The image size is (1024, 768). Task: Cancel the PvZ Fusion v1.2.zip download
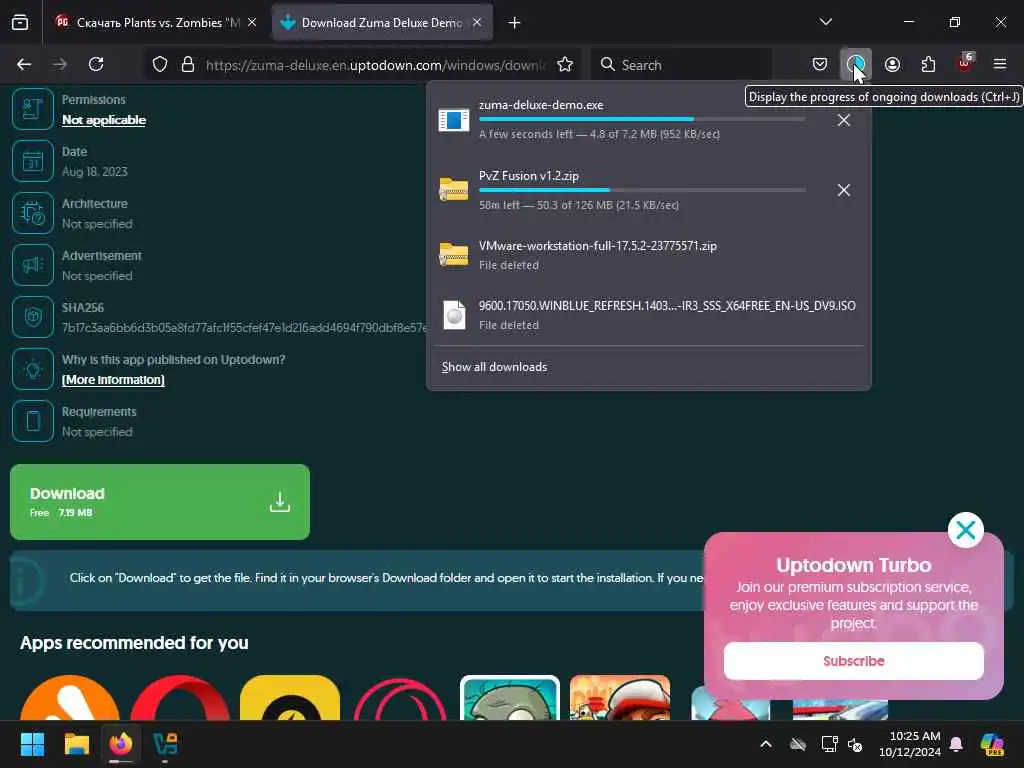[x=844, y=190]
